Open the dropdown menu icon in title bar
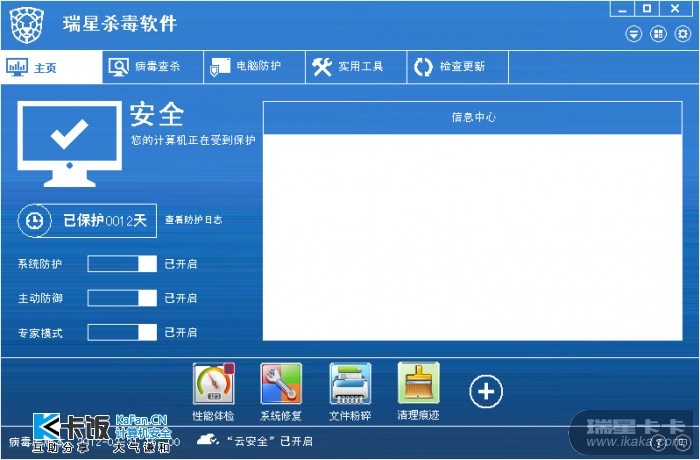Screen dimensions: 700x460 pyautogui.click(x=633, y=34)
